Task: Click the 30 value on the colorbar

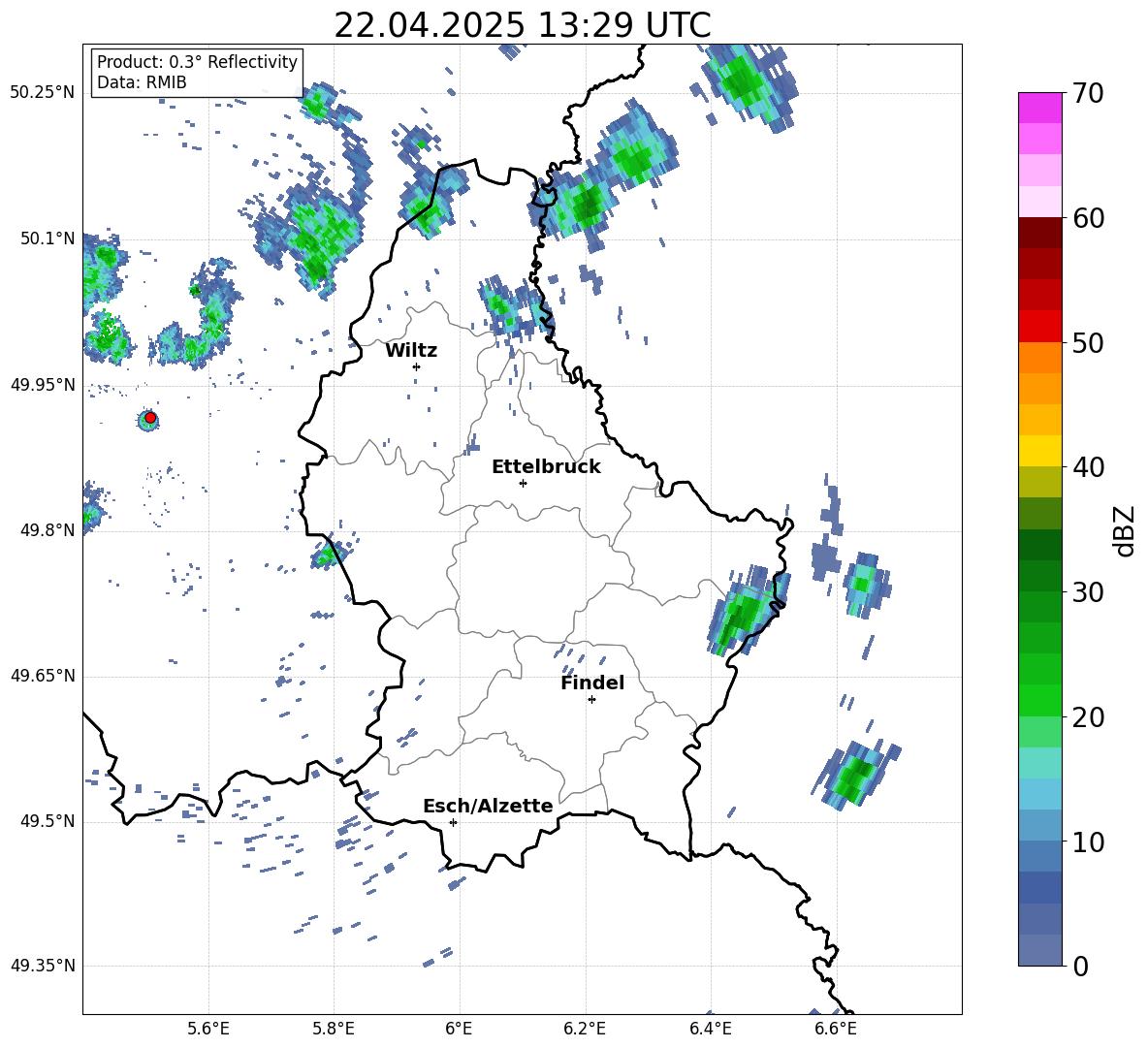Action: [1087, 592]
